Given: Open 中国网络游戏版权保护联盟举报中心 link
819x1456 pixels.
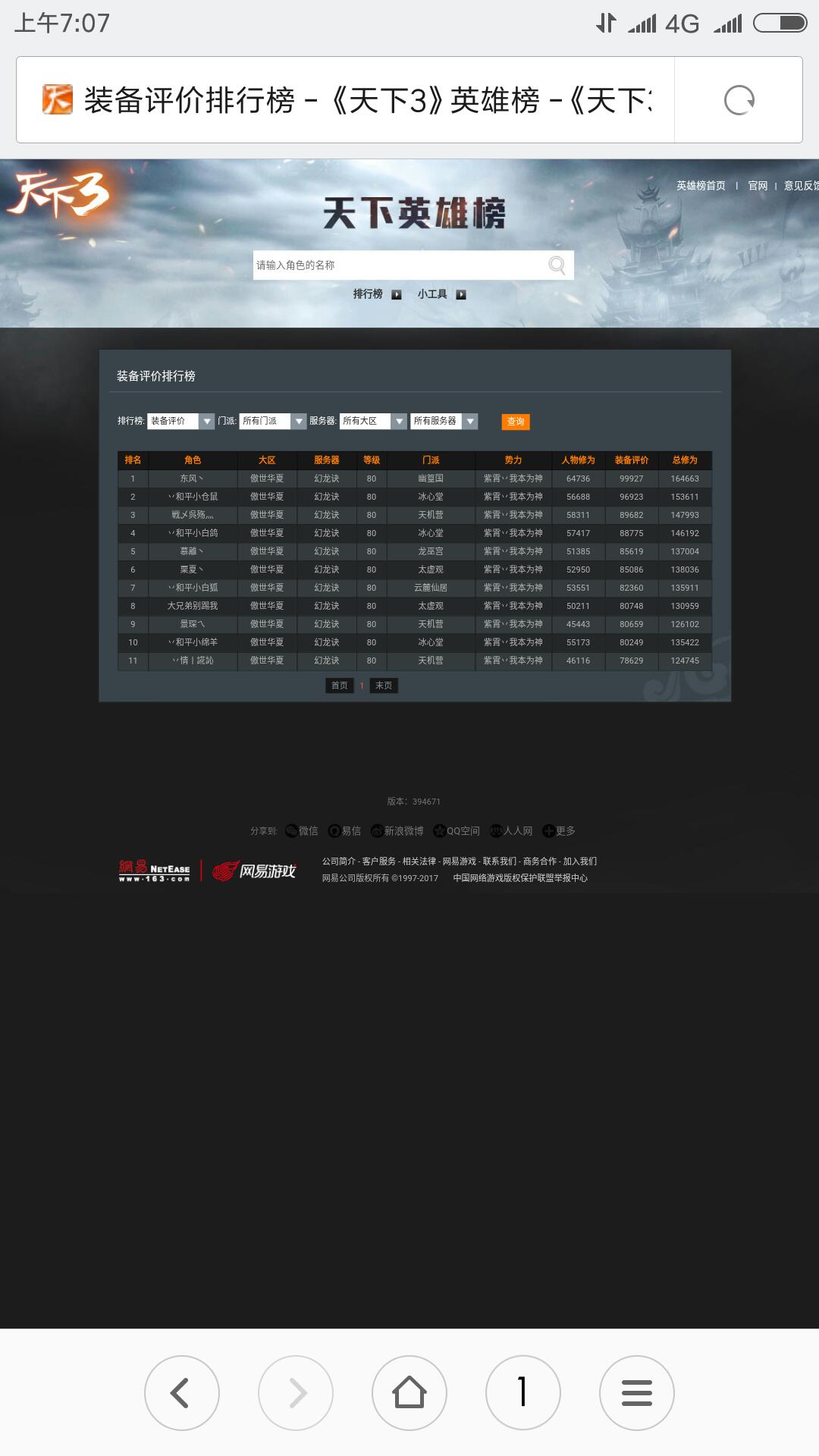Looking at the screenshot, I should (520, 878).
